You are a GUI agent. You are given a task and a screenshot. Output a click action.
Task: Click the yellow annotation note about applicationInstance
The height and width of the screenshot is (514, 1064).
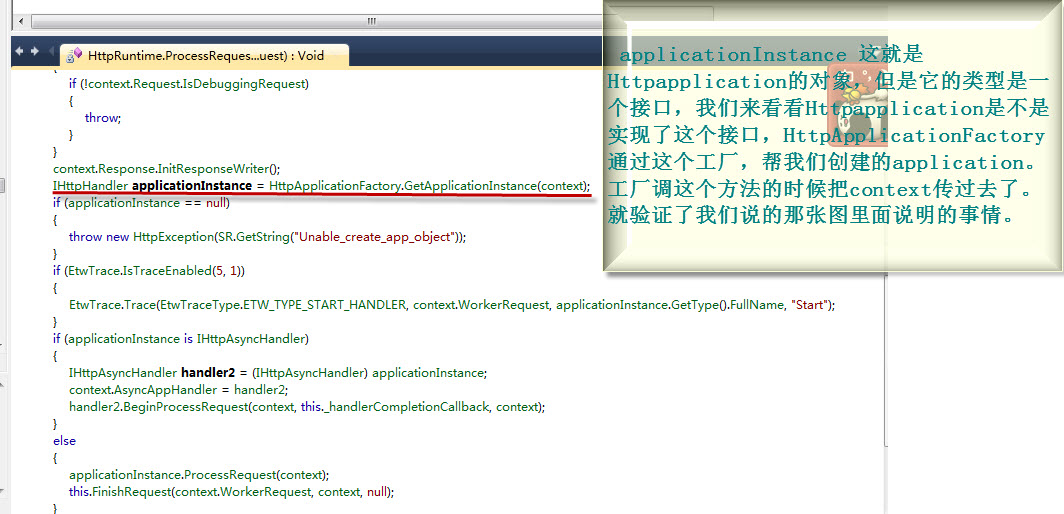coord(833,136)
